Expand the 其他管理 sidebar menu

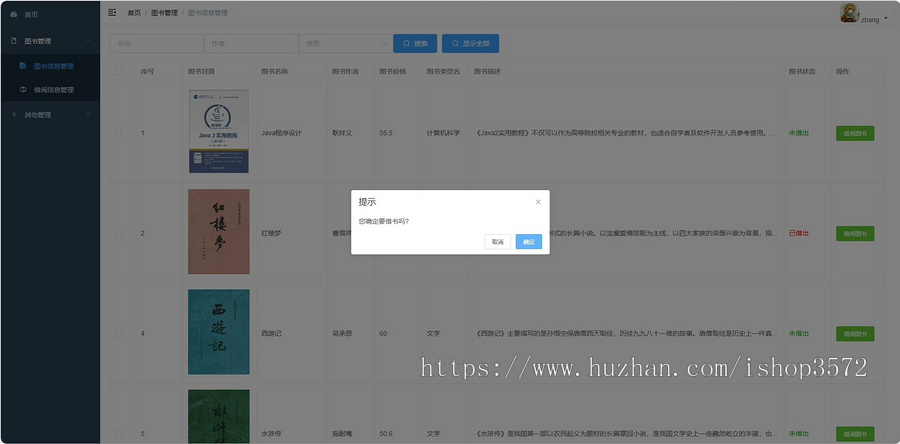click(50, 115)
